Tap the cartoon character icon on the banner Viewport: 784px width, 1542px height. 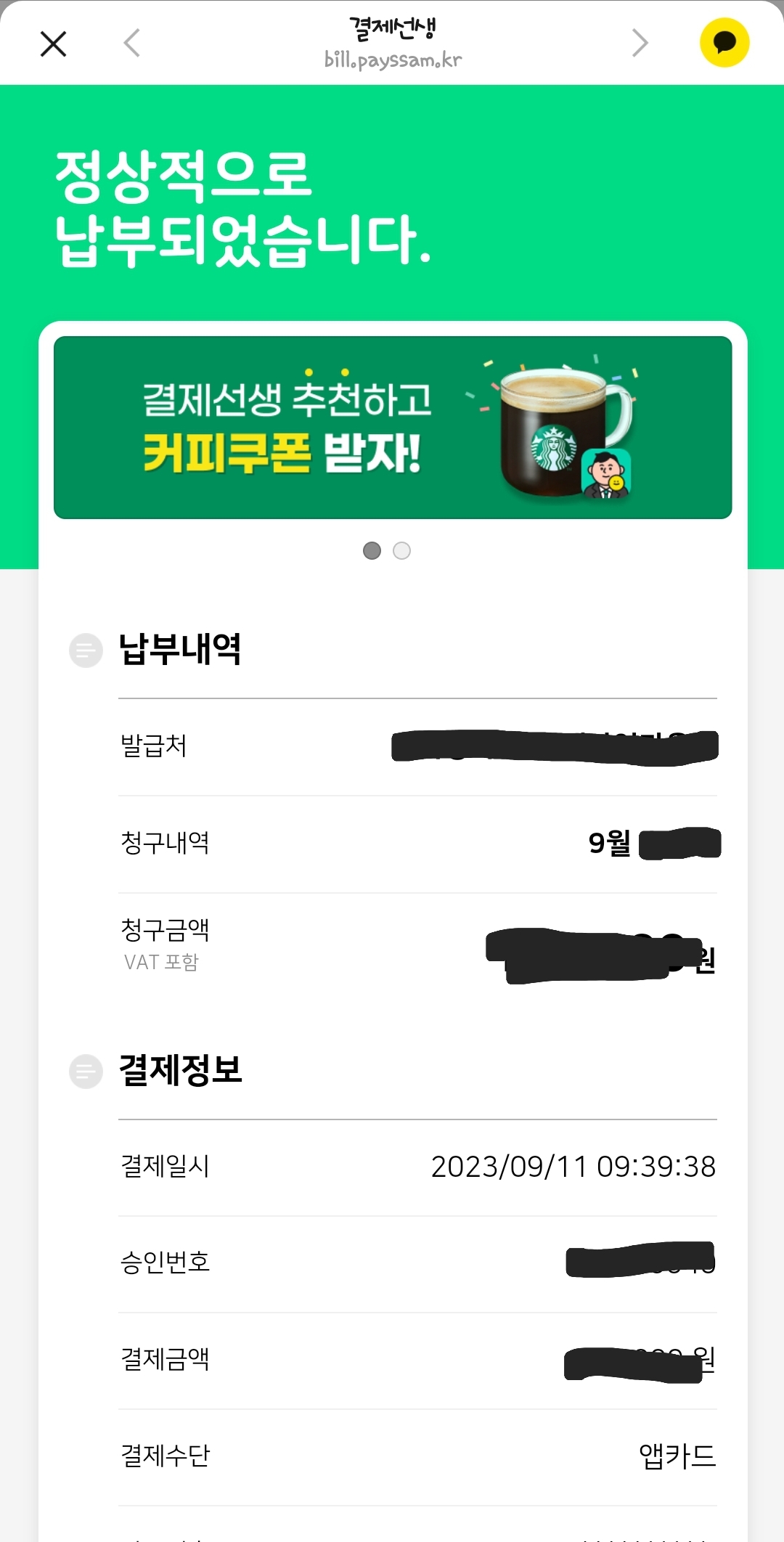[x=606, y=474]
